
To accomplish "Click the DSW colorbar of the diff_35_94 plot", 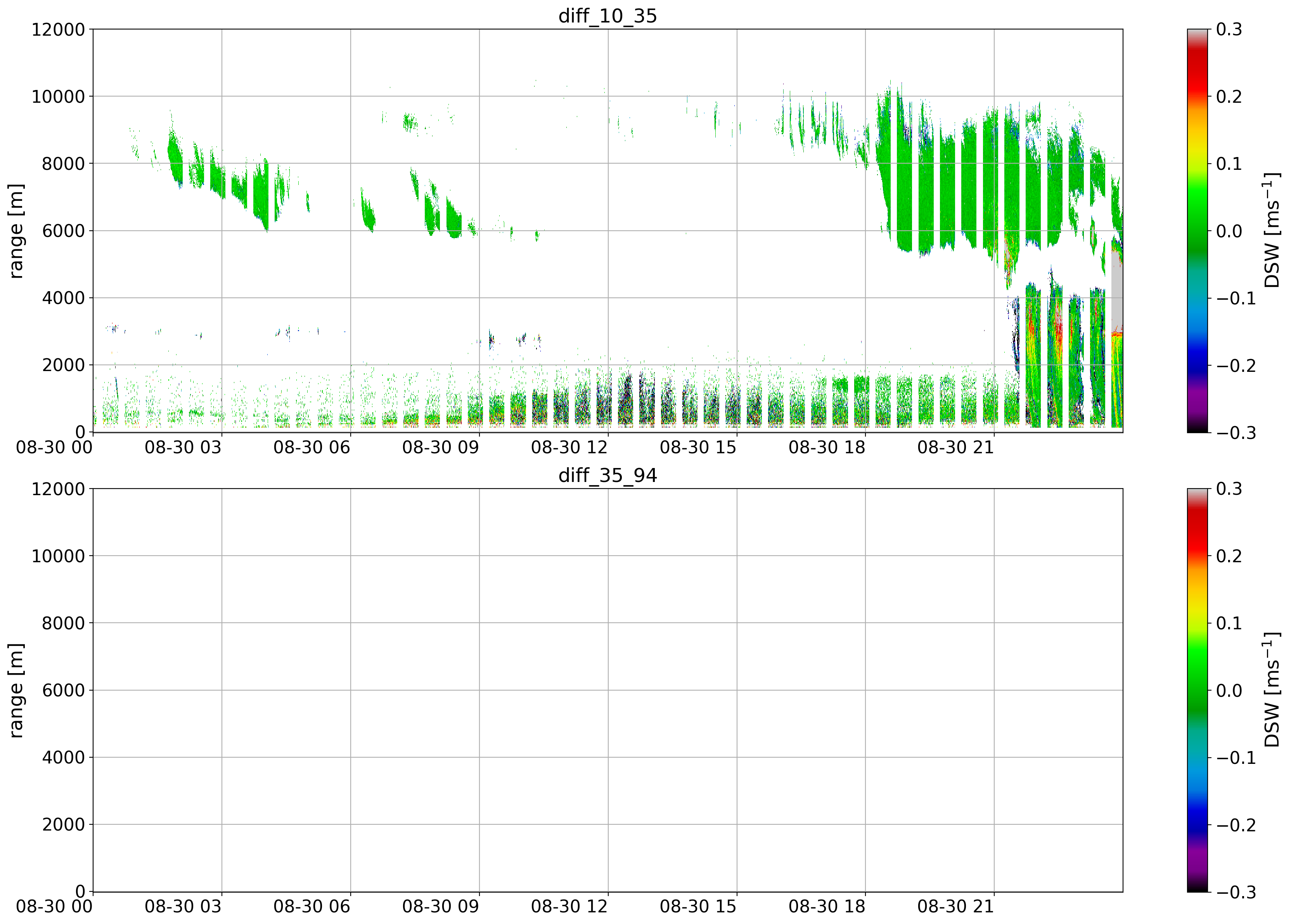I will tap(1197, 690).
